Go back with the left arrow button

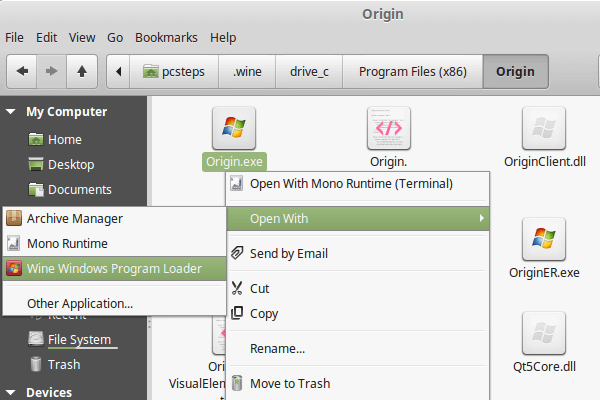tap(22, 71)
